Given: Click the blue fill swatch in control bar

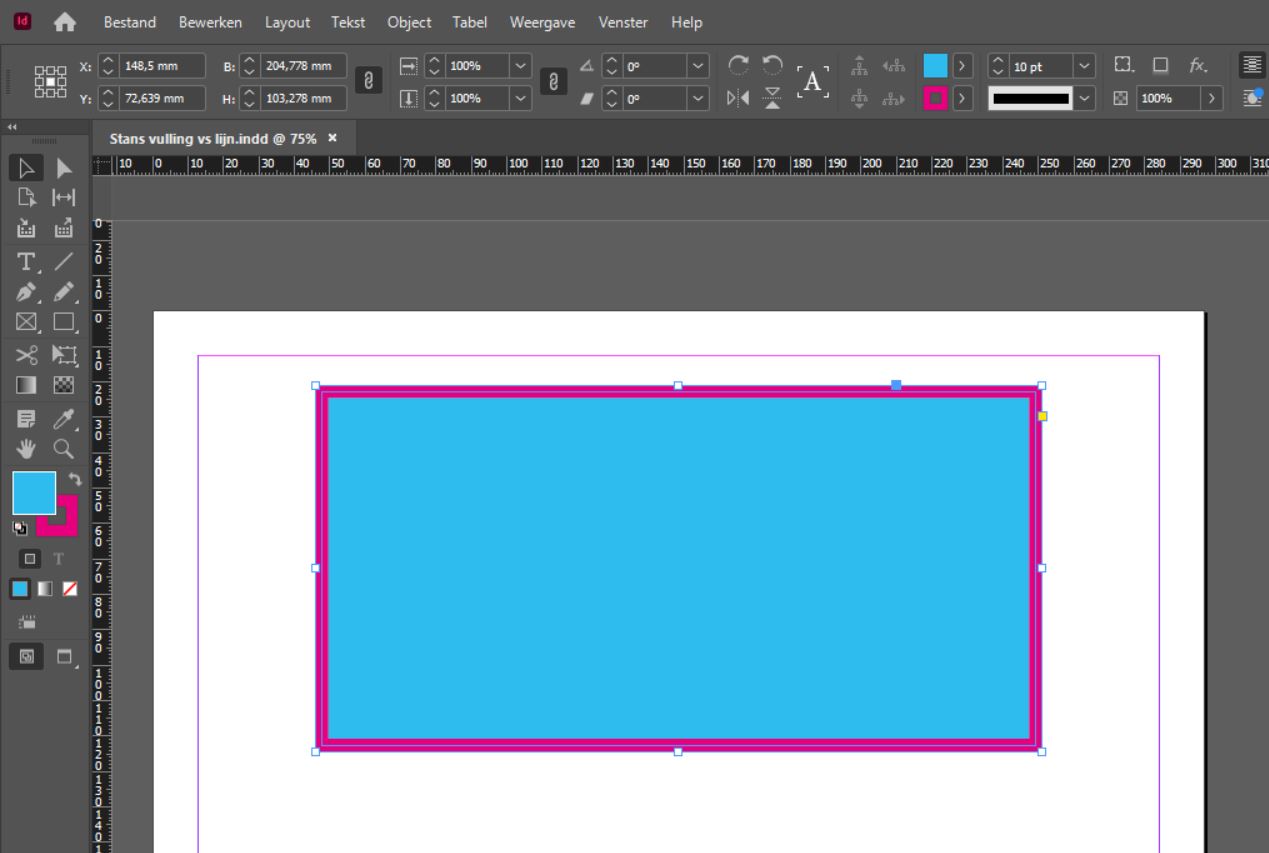Looking at the screenshot, I should [935, 66].
